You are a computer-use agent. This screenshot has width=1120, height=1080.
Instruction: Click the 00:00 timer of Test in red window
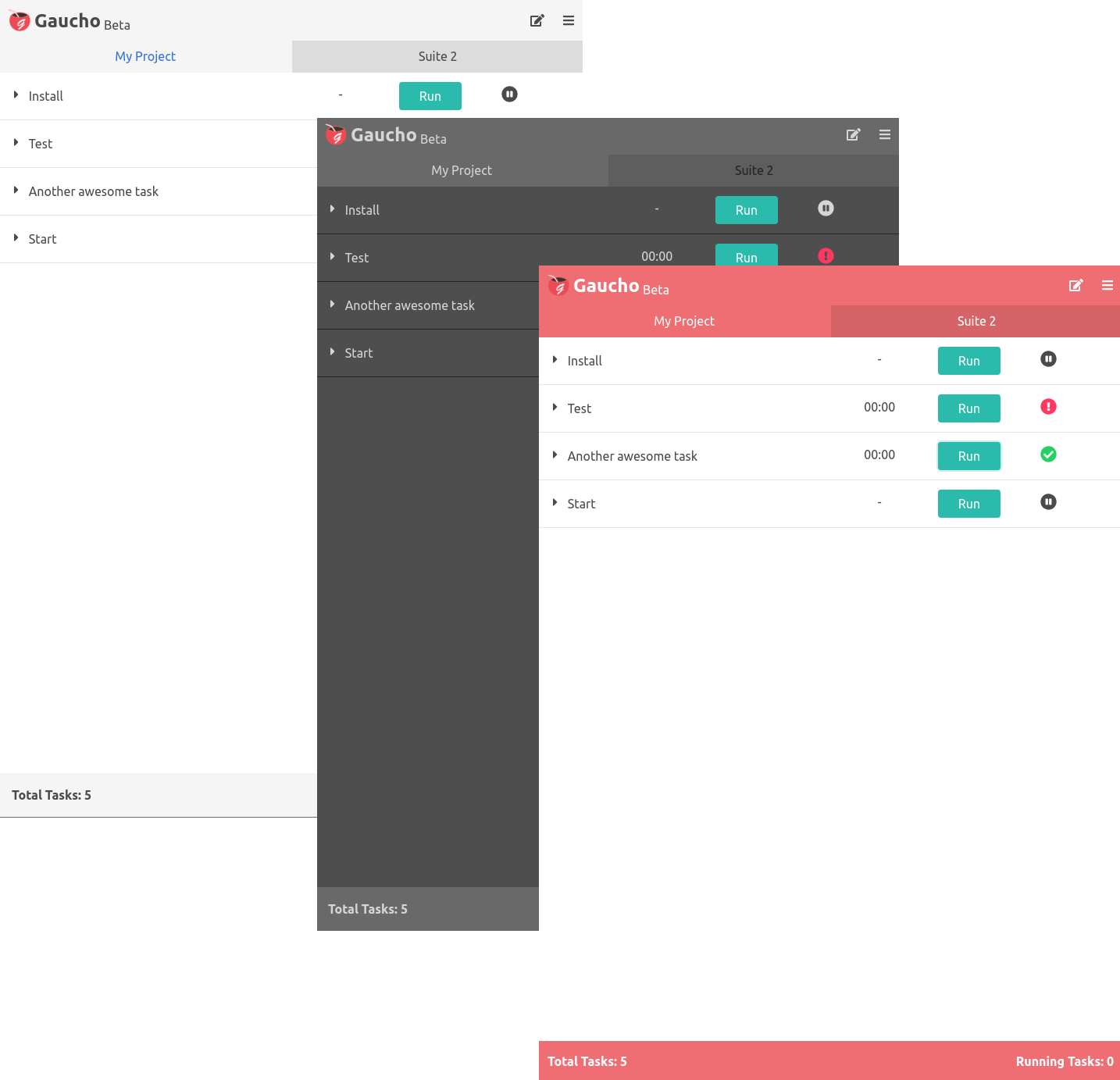tap(879, 407)
